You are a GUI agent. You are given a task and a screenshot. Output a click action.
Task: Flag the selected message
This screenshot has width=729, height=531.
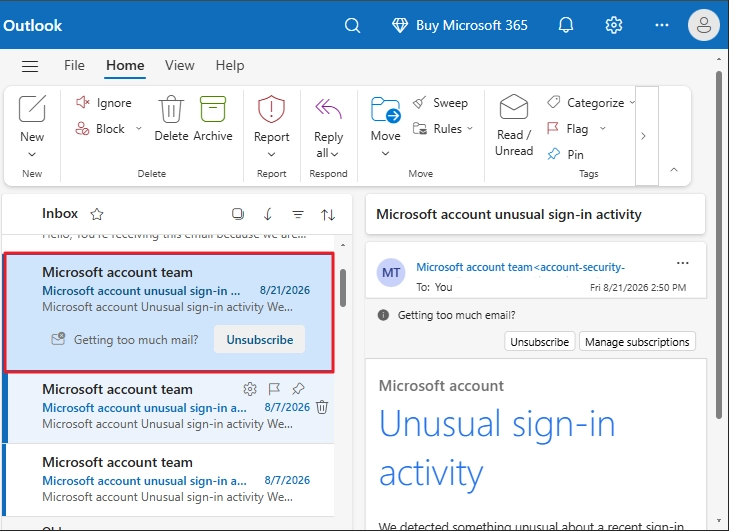(x=568, y=128)
